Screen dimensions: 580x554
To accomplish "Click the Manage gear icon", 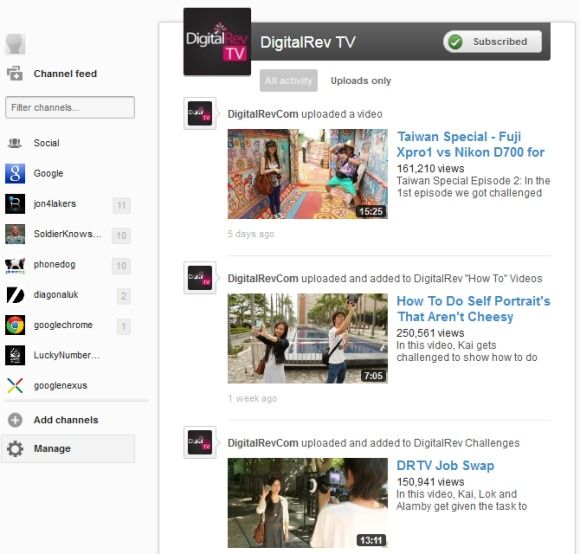I will (x=15, y=449).
